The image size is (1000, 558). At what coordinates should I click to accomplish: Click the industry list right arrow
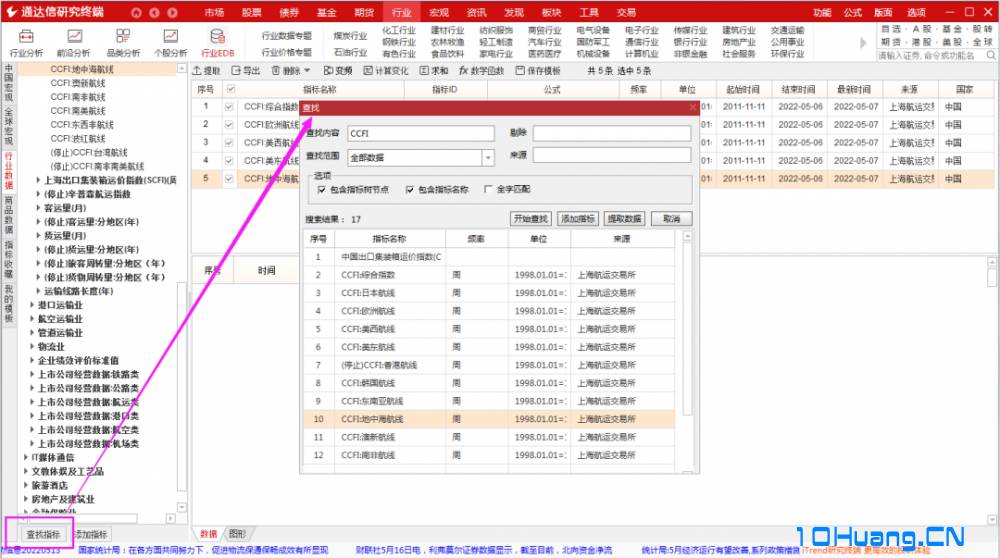coord(863,43)
